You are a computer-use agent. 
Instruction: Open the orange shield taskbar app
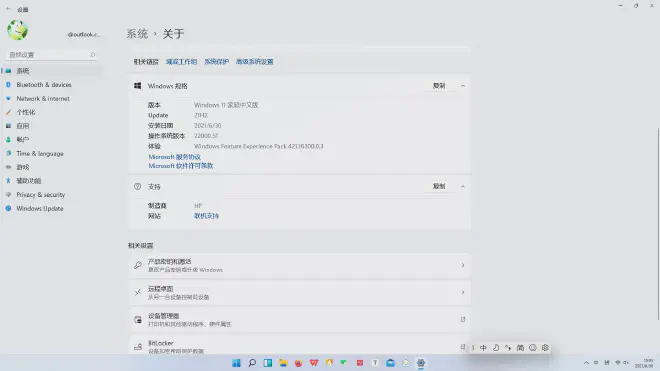[329, 363]
